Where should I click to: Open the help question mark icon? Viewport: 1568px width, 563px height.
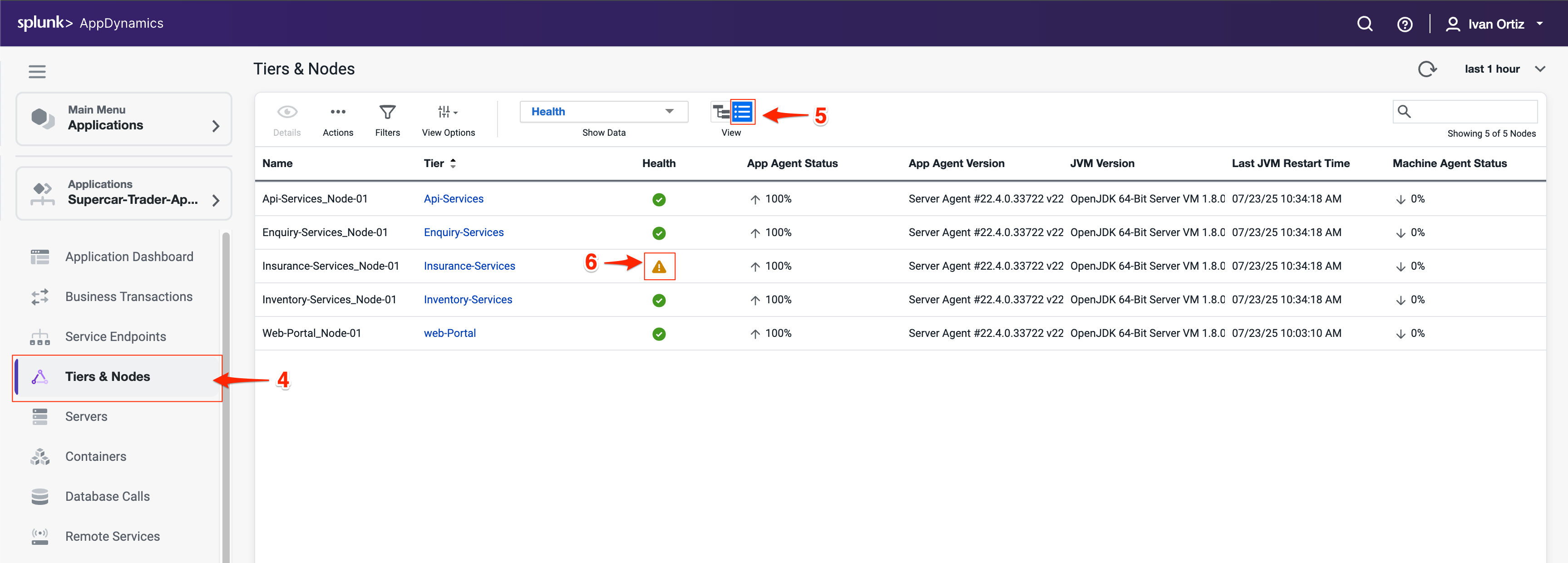(x=1404, y=25)
